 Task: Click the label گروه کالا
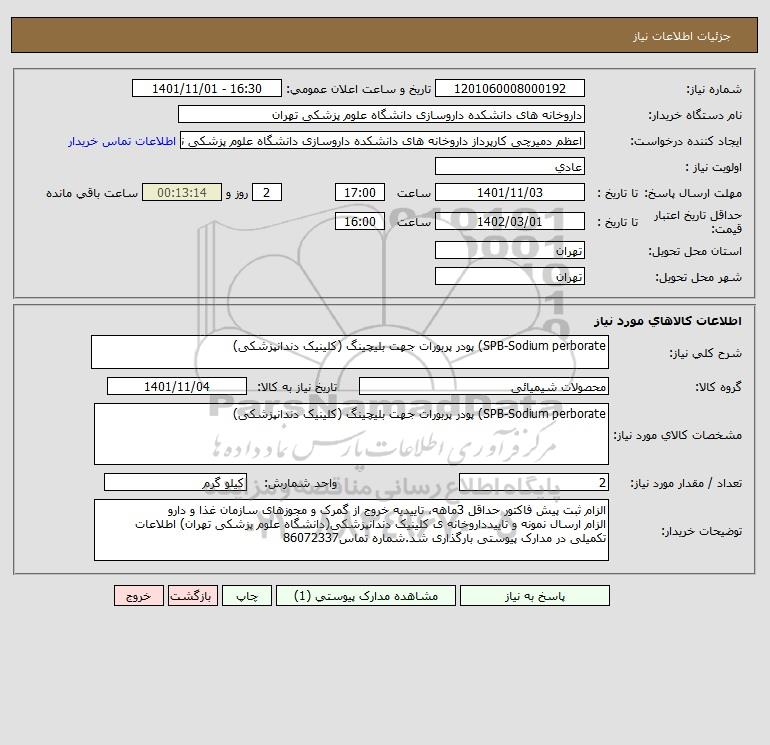[x=719, y=387]
